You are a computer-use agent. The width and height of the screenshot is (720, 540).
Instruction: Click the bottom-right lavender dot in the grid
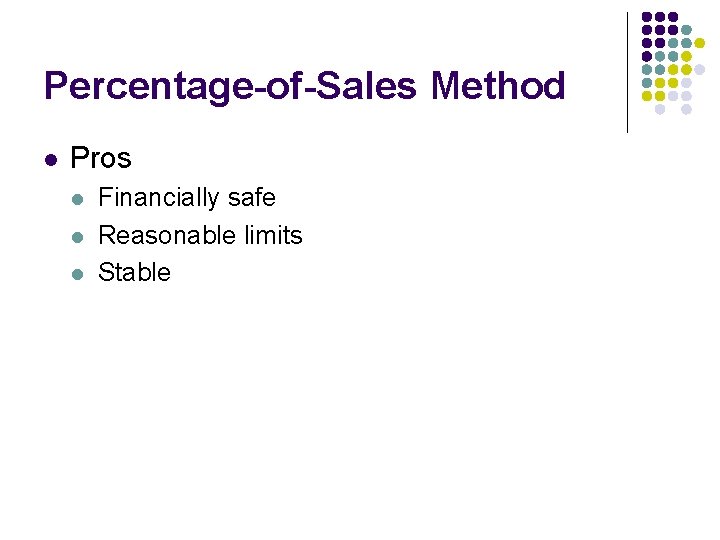(686, 109)
